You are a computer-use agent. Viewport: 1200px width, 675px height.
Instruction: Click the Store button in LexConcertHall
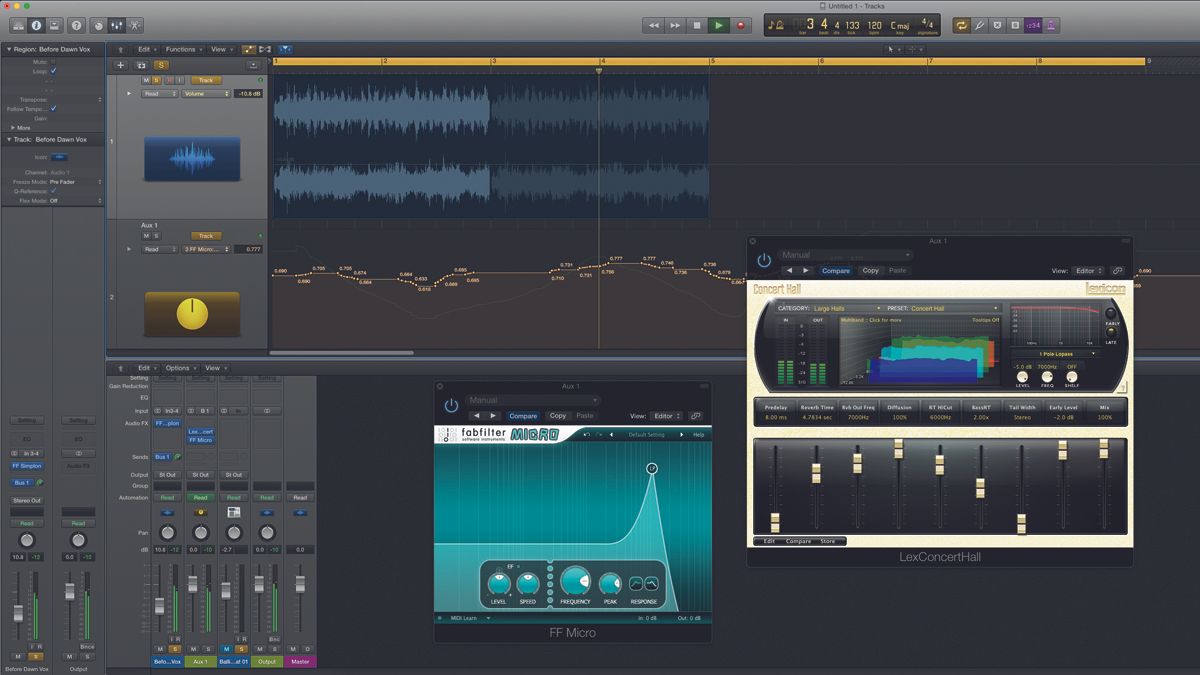pos(828,541)
